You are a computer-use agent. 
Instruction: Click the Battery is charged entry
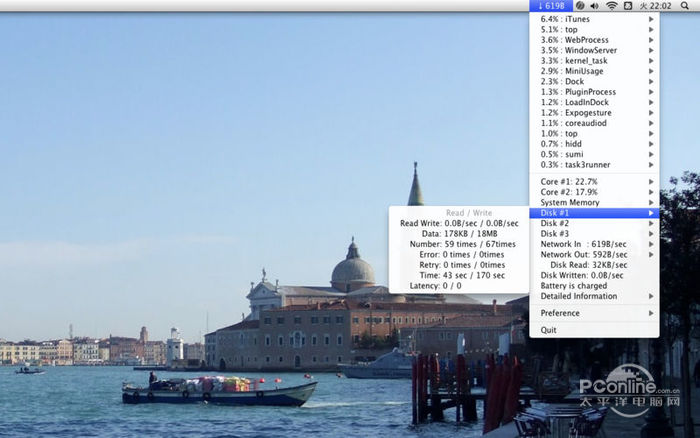(594, 286)
